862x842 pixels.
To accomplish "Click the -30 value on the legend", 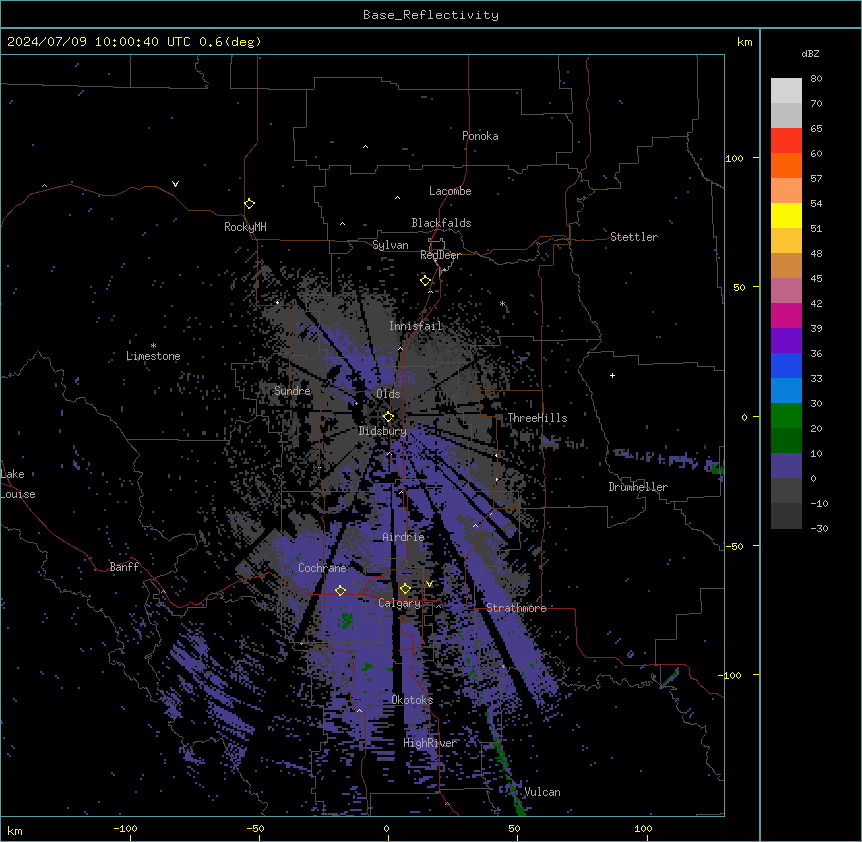I will 819,528.
